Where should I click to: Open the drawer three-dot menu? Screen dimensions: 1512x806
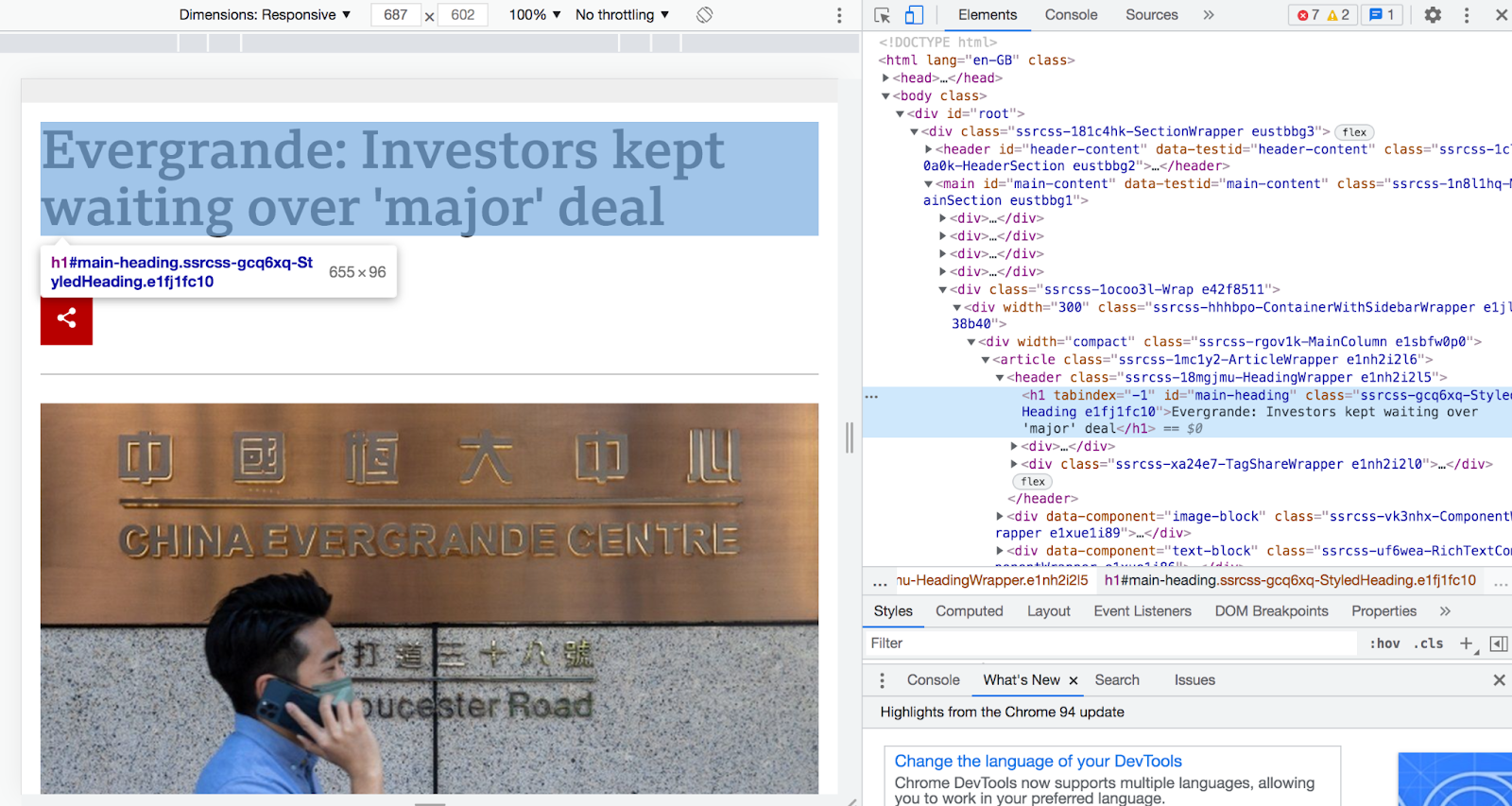(883, 680)
